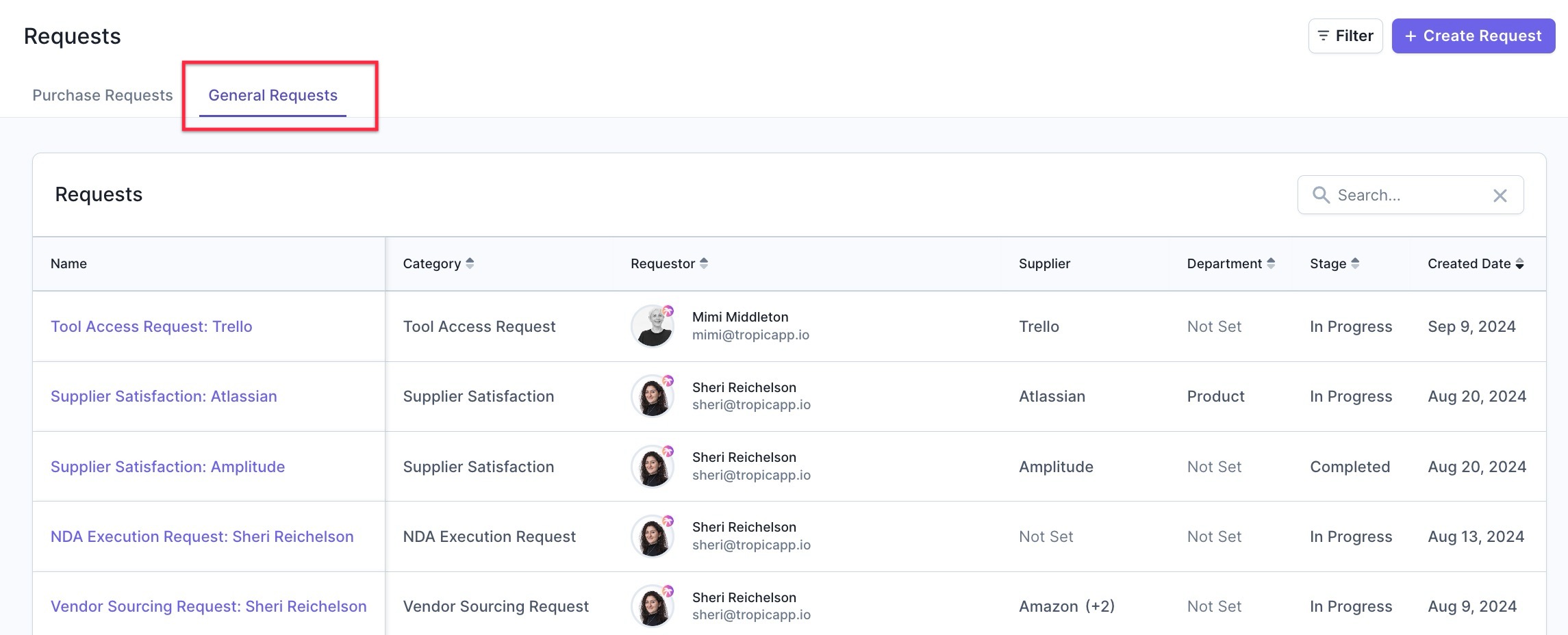Click Supplier Satisfaction category in Atlassian row
Image resolution: width=1568 pixels, height=635 pixels.
click(x=479, y=396)
